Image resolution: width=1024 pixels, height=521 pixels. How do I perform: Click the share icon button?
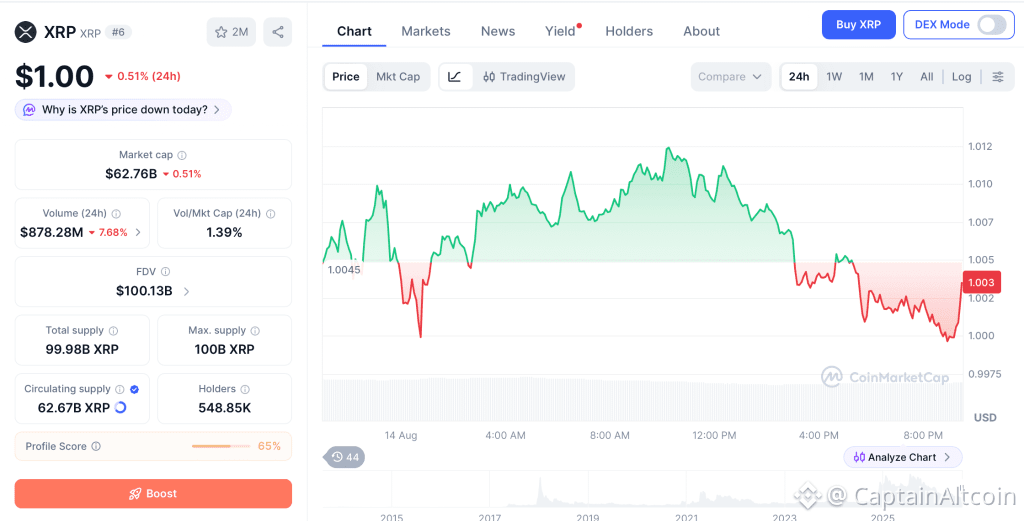278,32
